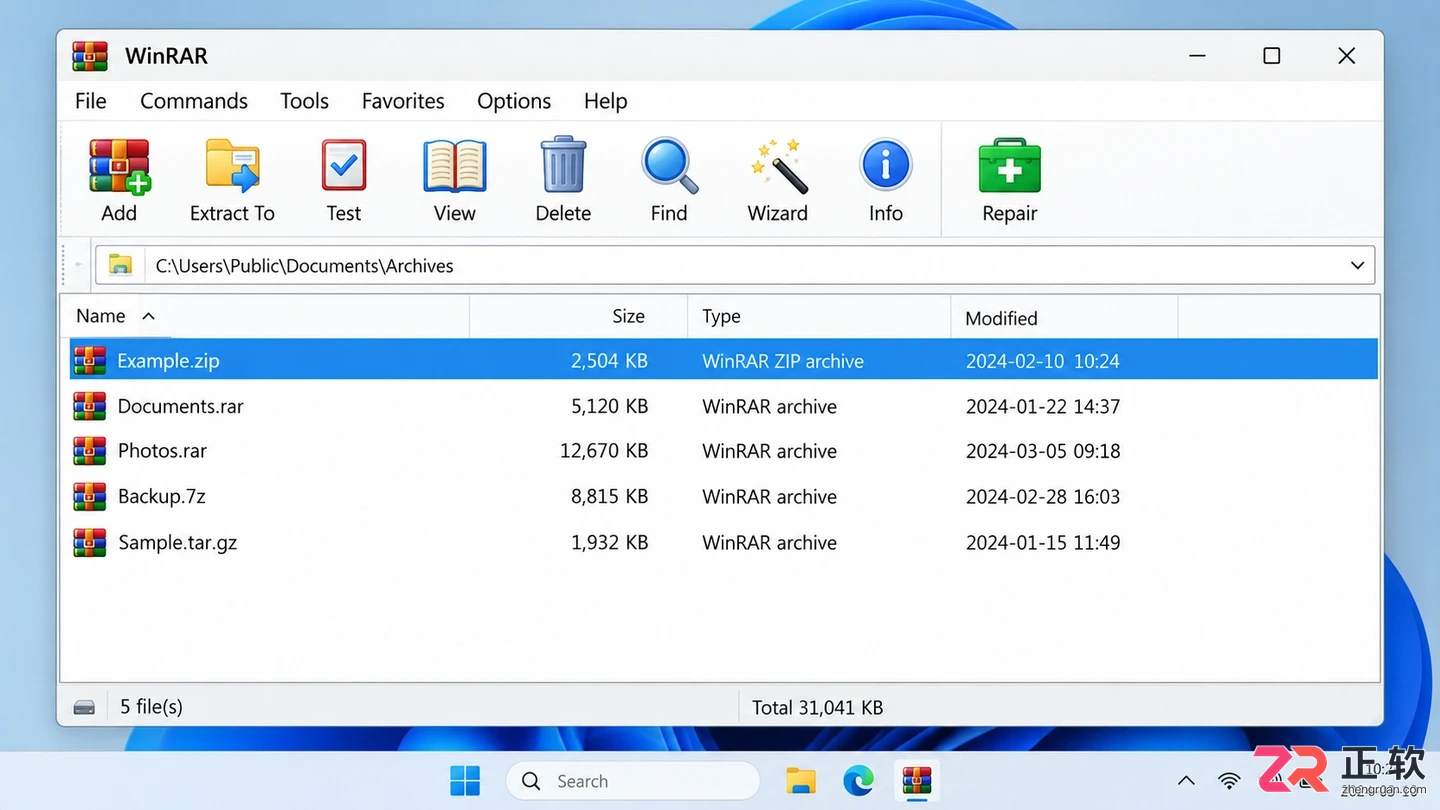
Task: Launch the Wizard wand tool
Action: [x=778, y=166]
